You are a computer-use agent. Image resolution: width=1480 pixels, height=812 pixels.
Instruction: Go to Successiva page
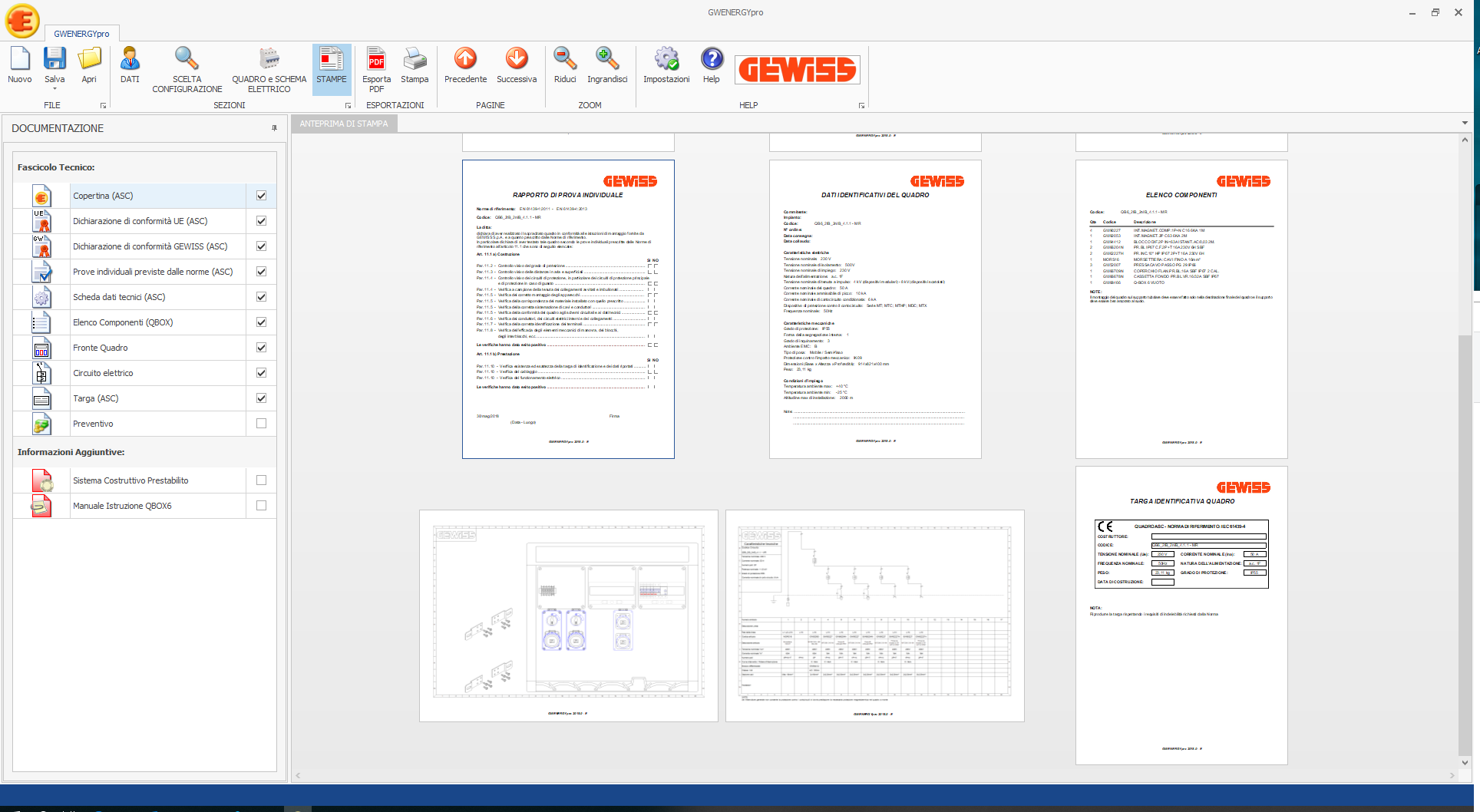[x=517, y=58]
